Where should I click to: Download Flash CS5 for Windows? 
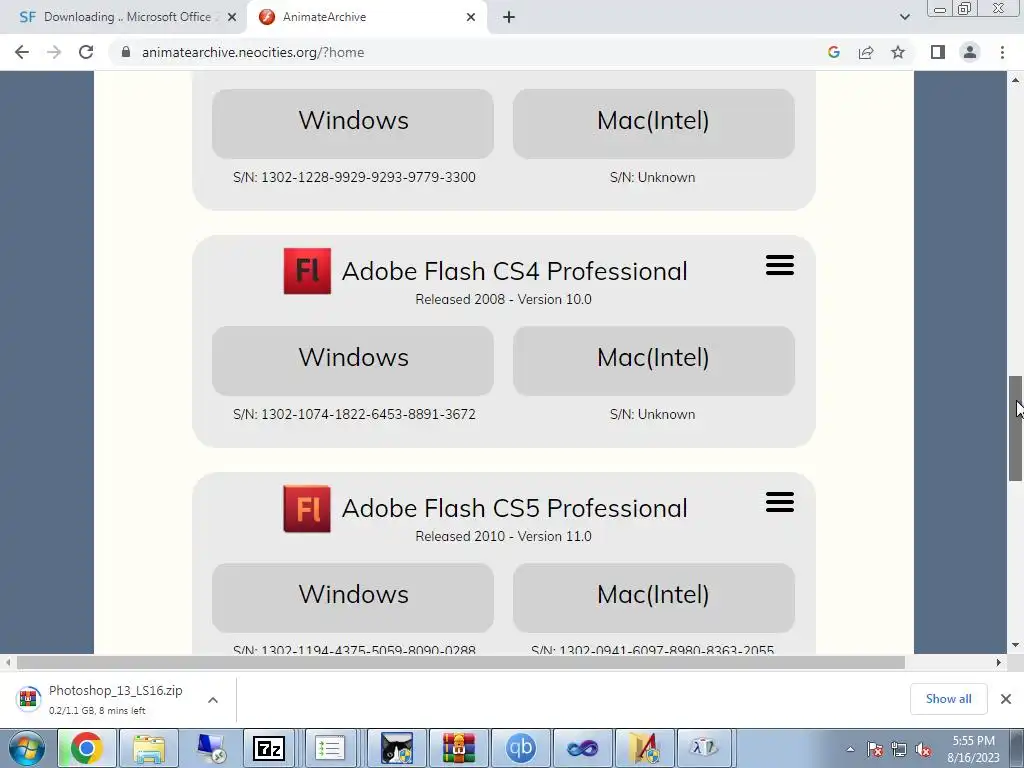[x=353, y=598]
